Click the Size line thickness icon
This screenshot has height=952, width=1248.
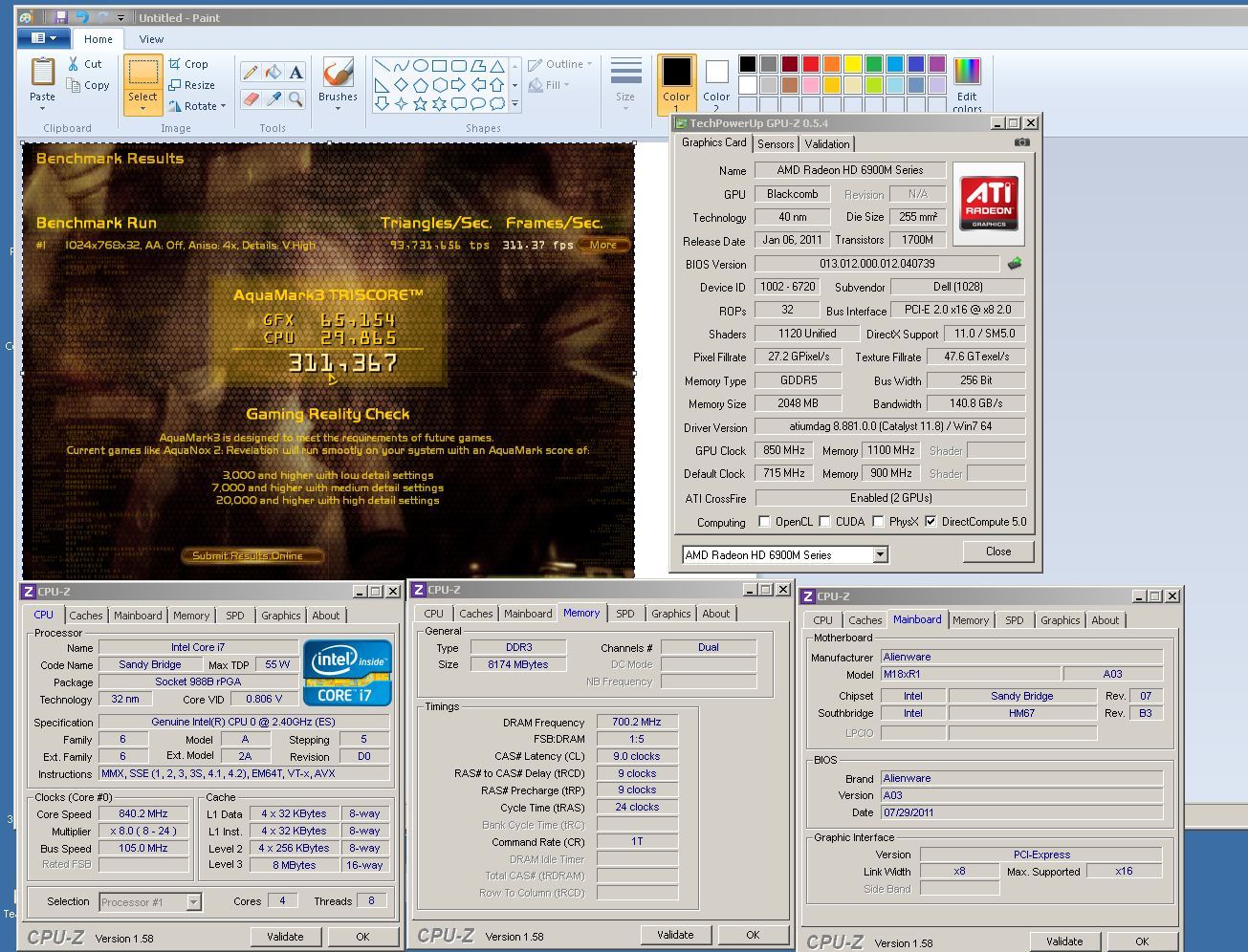tap(625, 74)
